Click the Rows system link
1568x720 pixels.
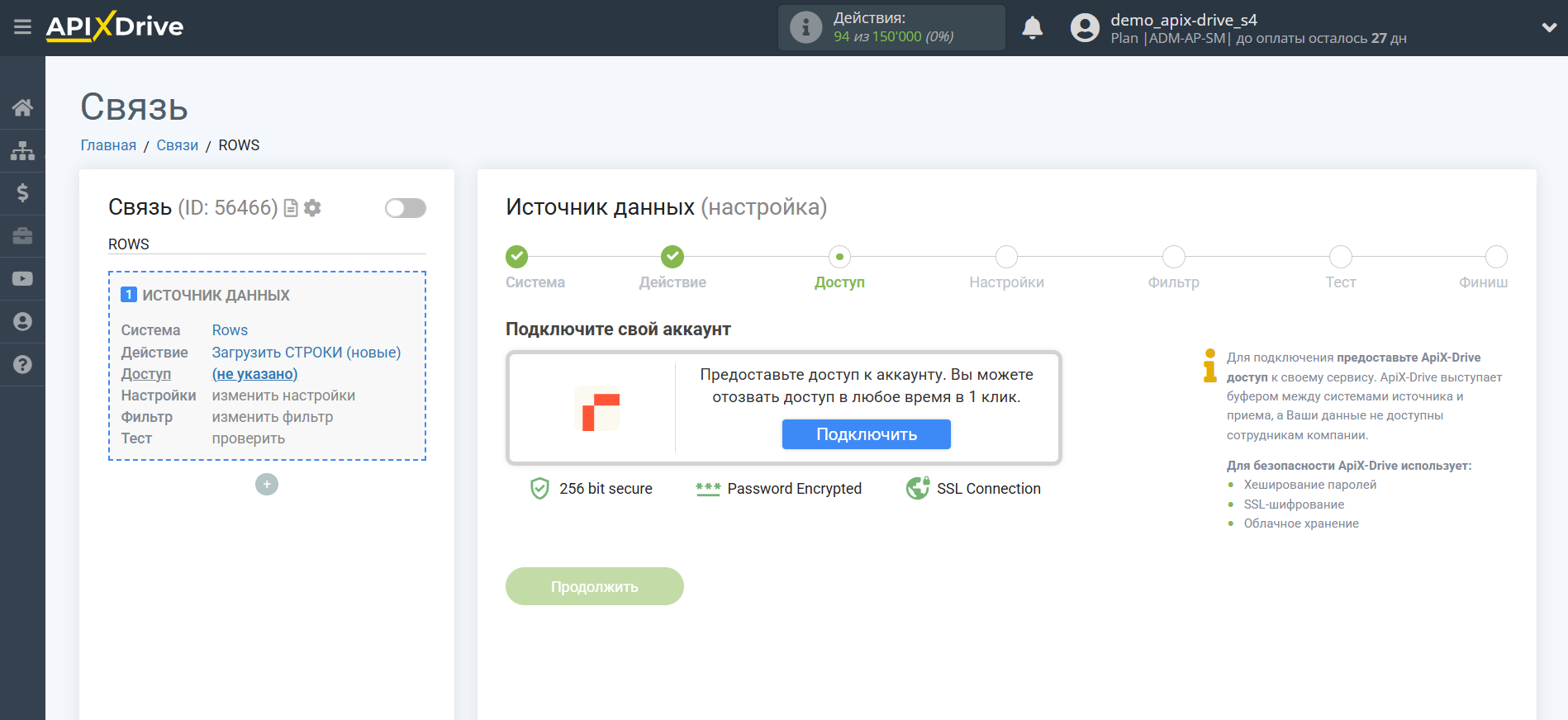tap(230, 330)
